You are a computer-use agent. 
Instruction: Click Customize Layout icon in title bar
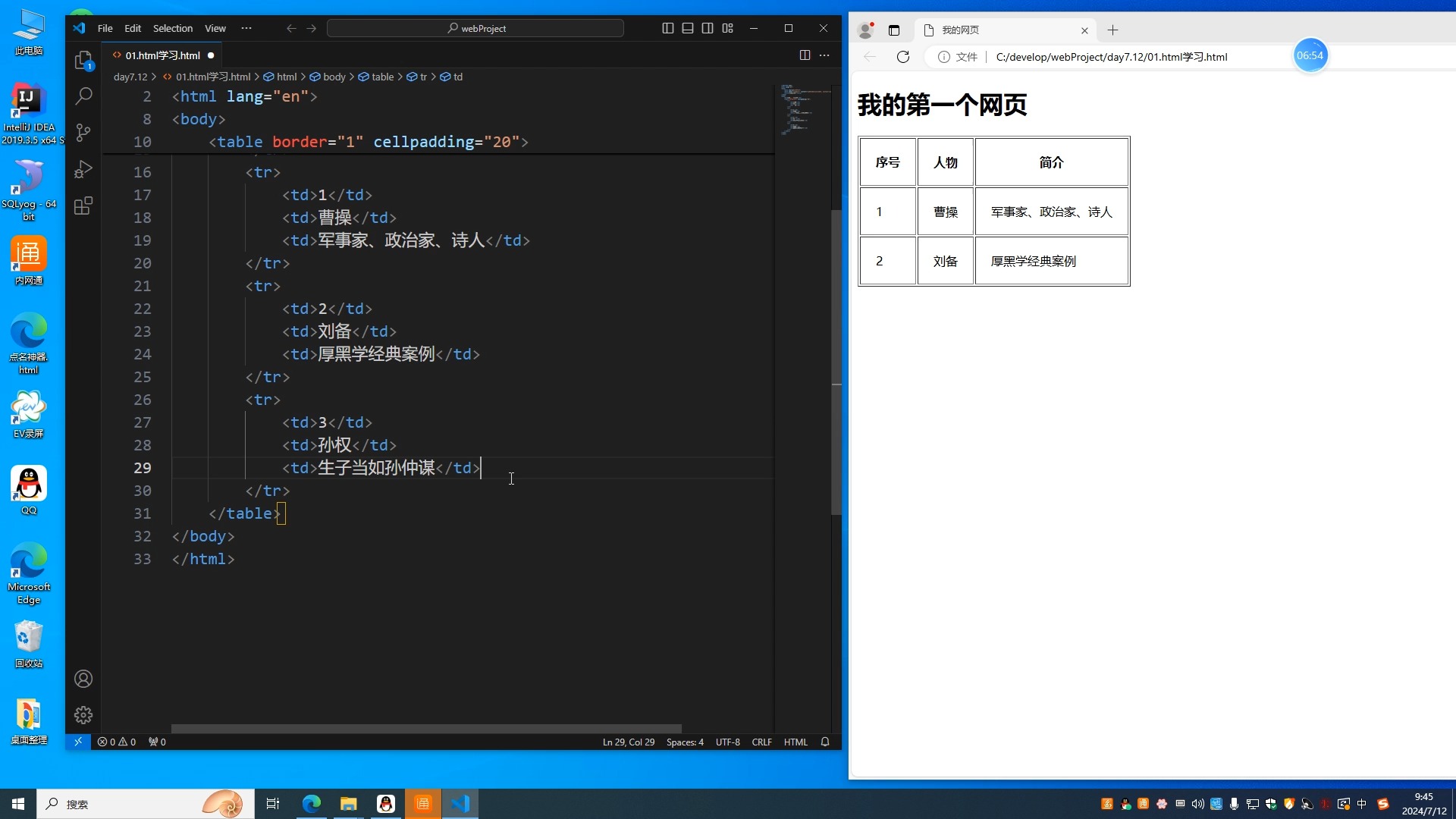[728, 28]
